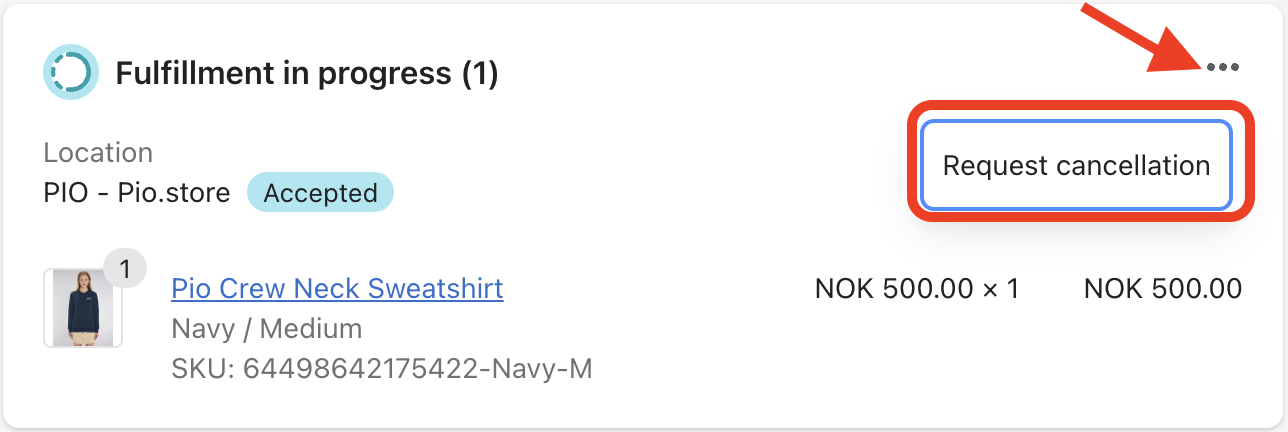Select Request cancellation from the popover menu
The width and height of the screenshot is (1288, 432).
[x=1076, y=166]
